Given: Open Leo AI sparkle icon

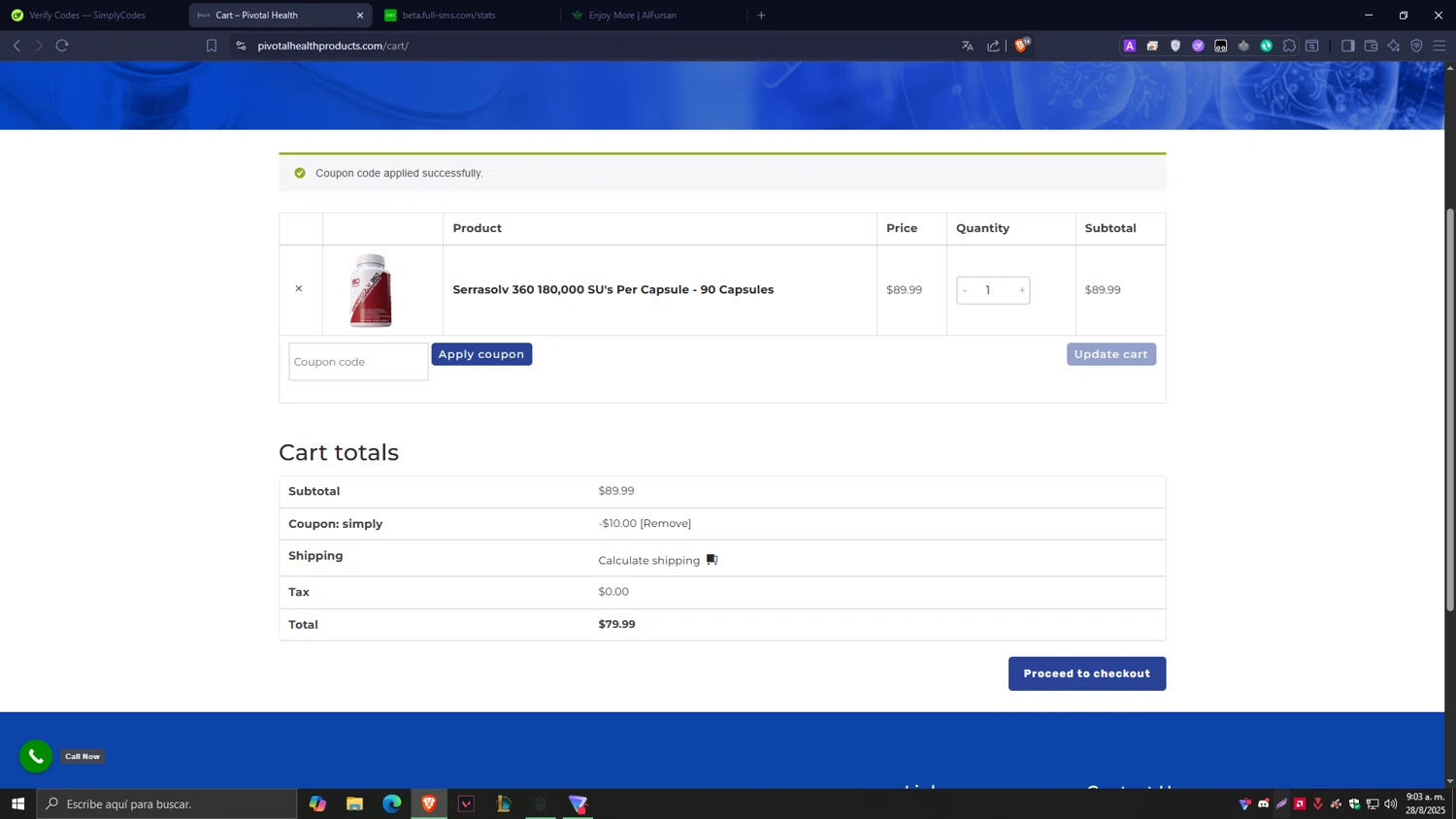Looking at the screenshot, I should pos(1394,46).
